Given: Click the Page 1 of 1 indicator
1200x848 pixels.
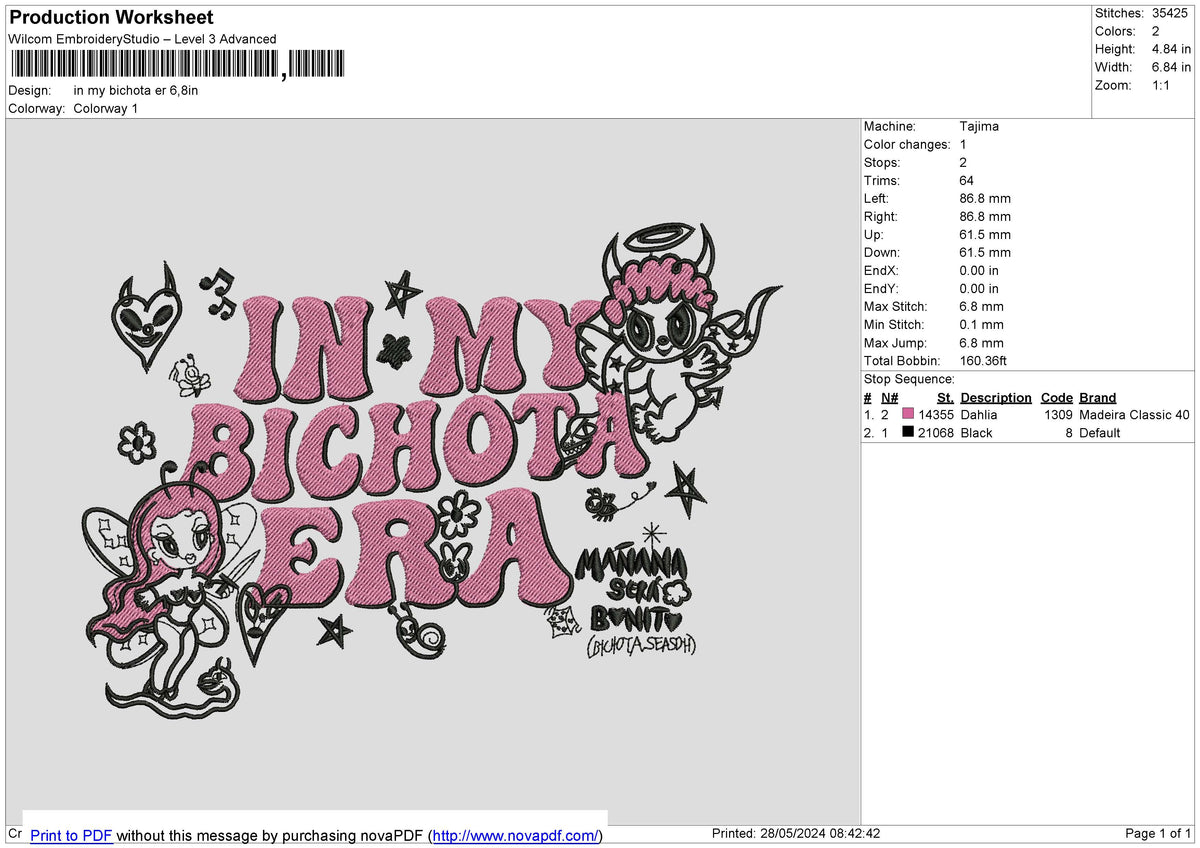Looking at the screenshot, I should (x=1158, y=833).
